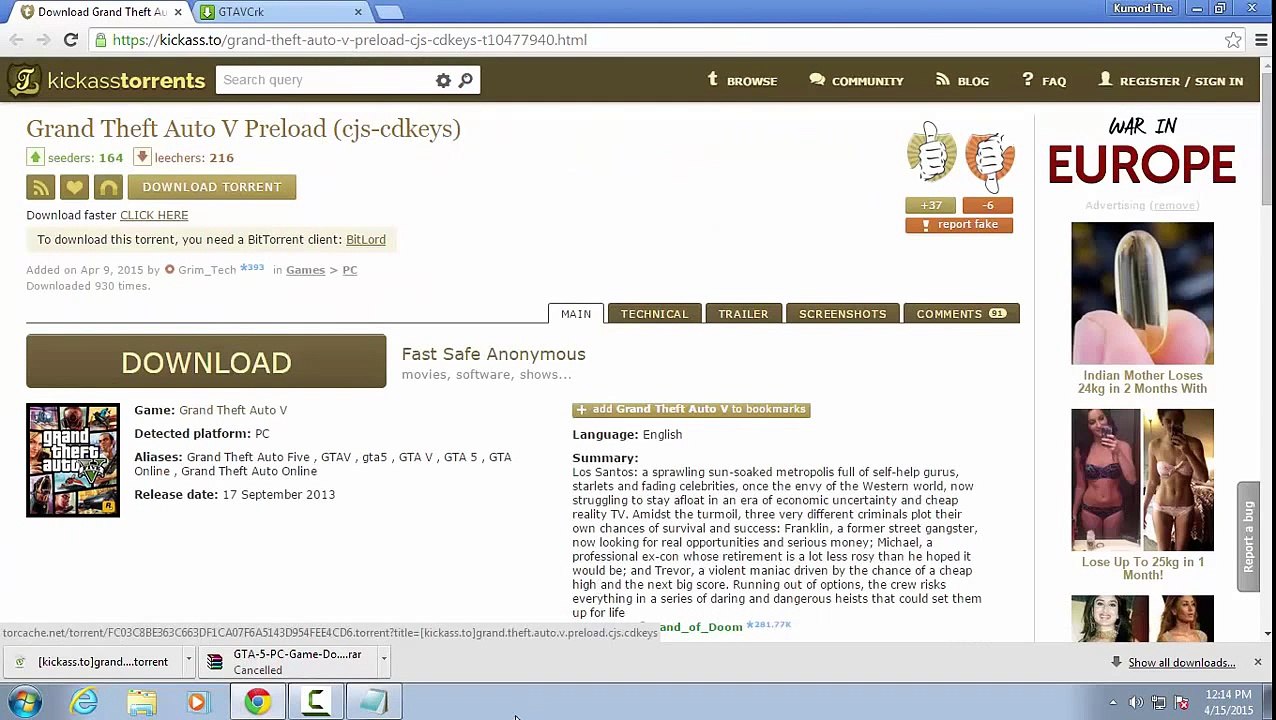Open Windows Start menu

tap(25, 702)
